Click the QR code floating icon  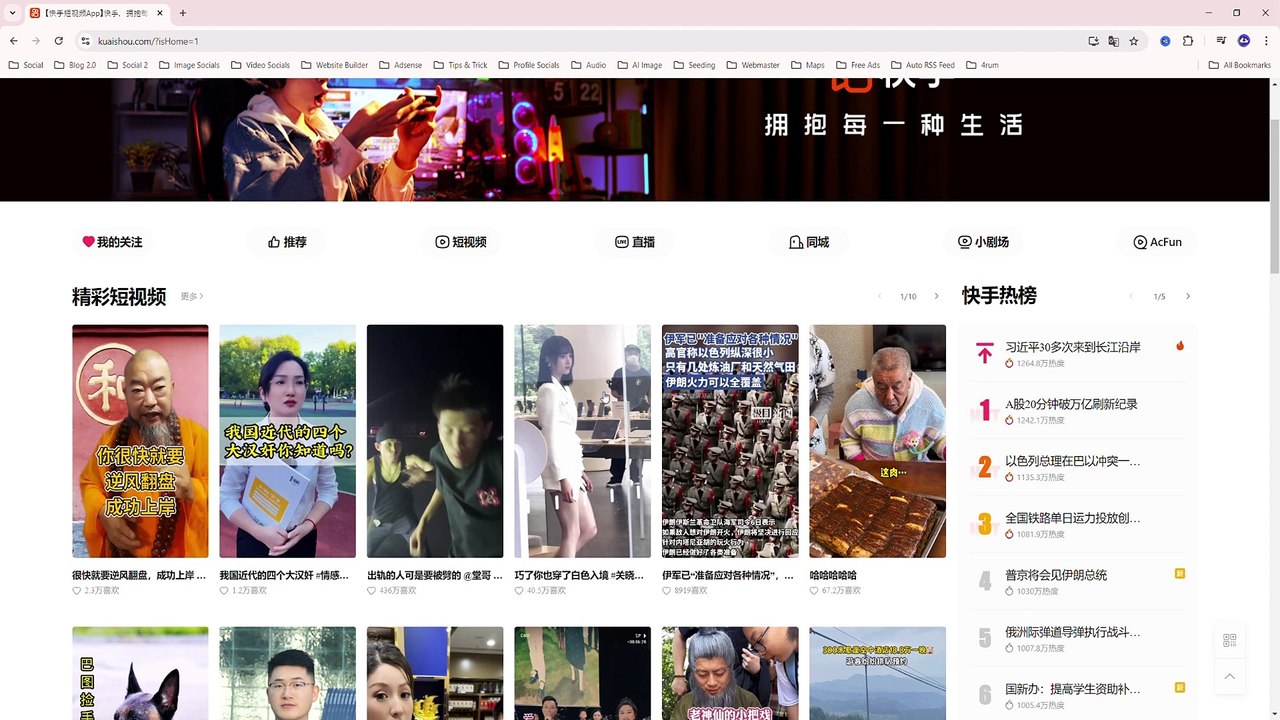tap(1230, 640)
